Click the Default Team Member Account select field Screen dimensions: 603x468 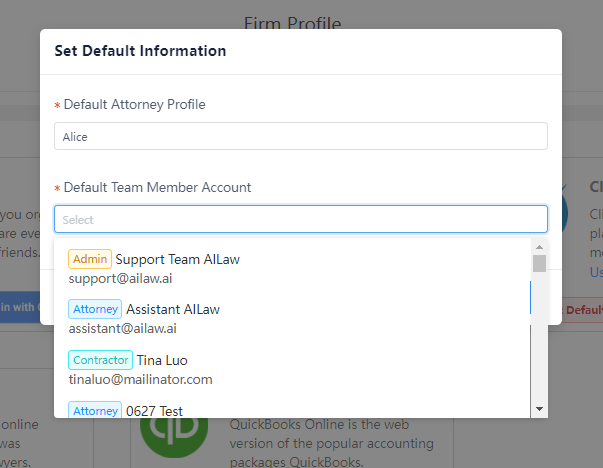coord(301,219)
